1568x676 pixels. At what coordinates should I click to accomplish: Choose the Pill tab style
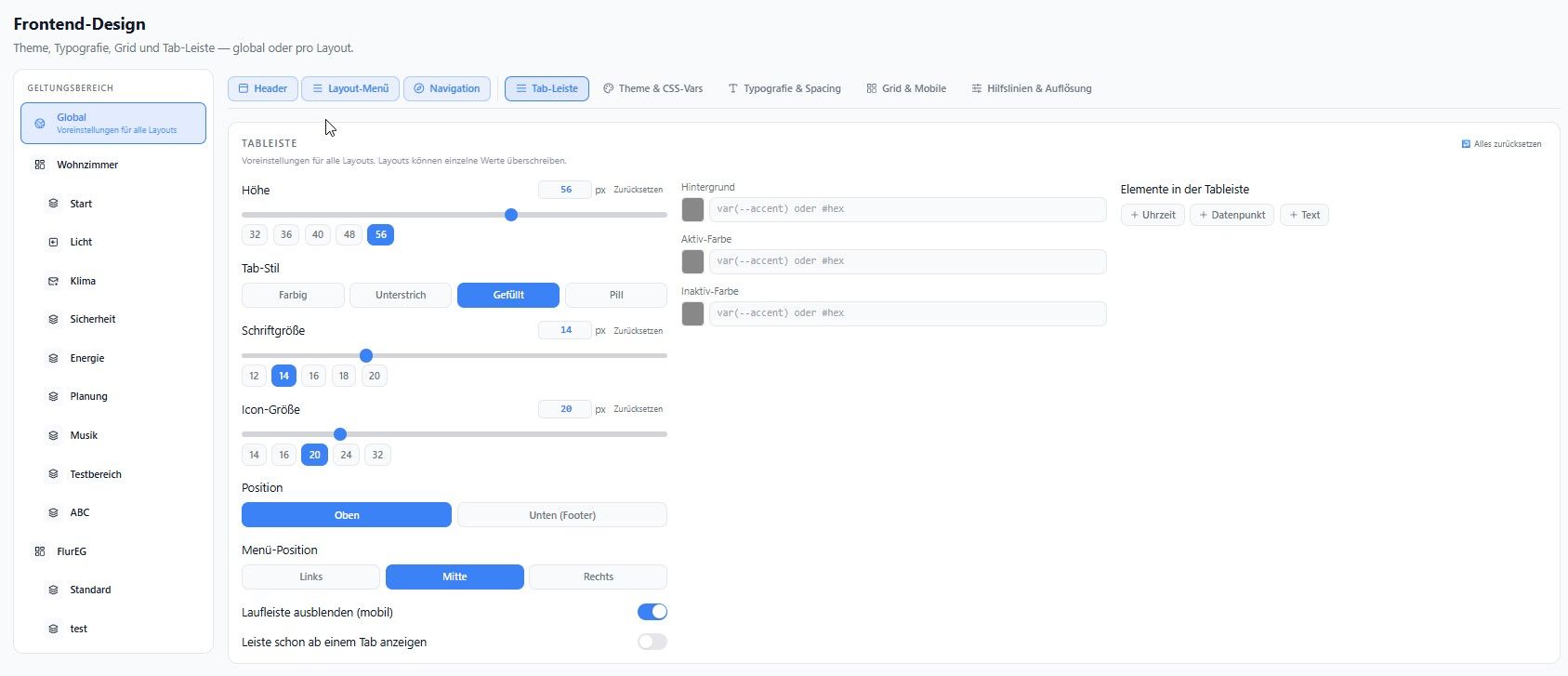(616, 295)
